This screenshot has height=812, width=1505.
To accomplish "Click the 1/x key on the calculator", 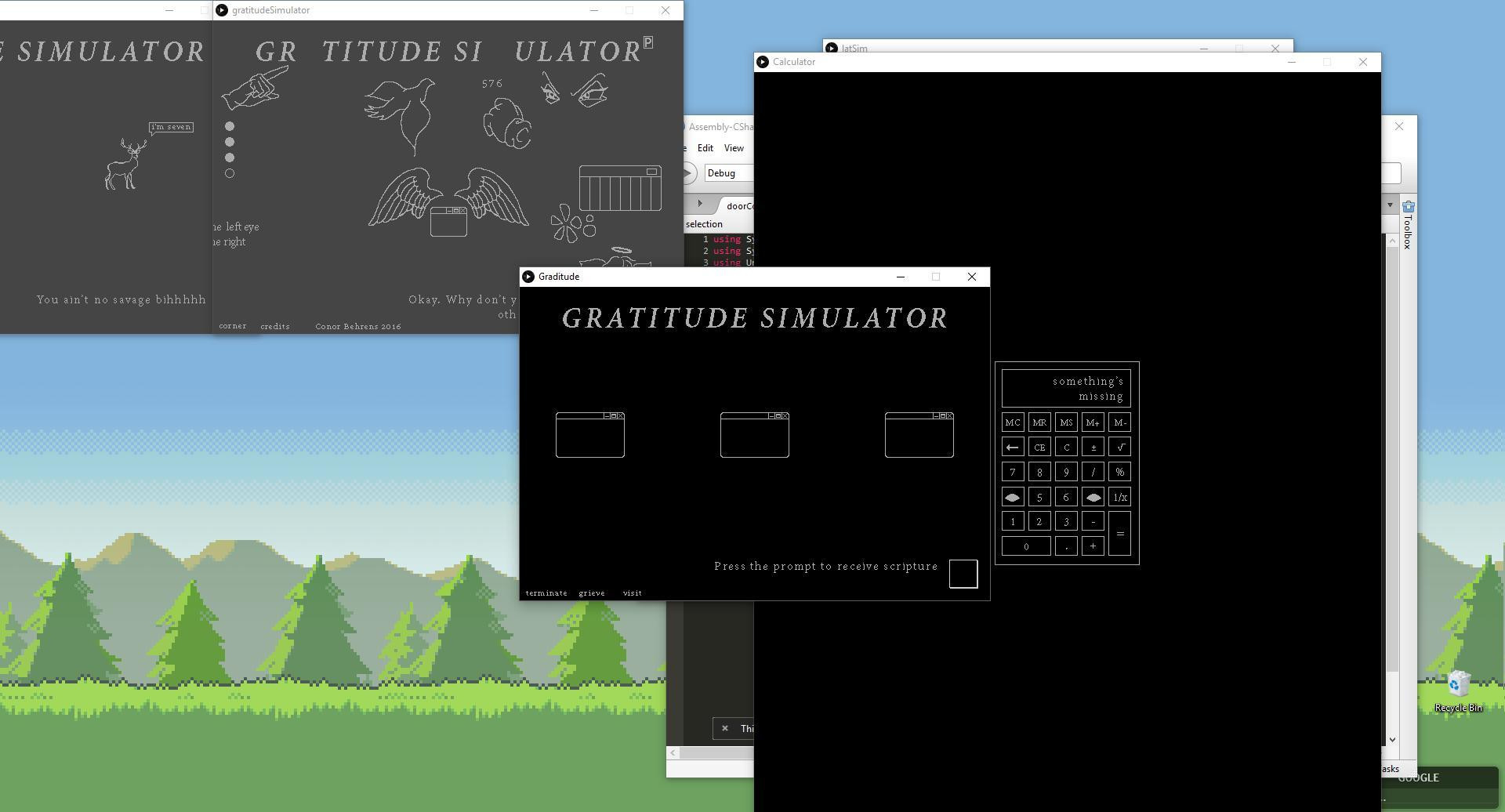I will pos(1120,497).
